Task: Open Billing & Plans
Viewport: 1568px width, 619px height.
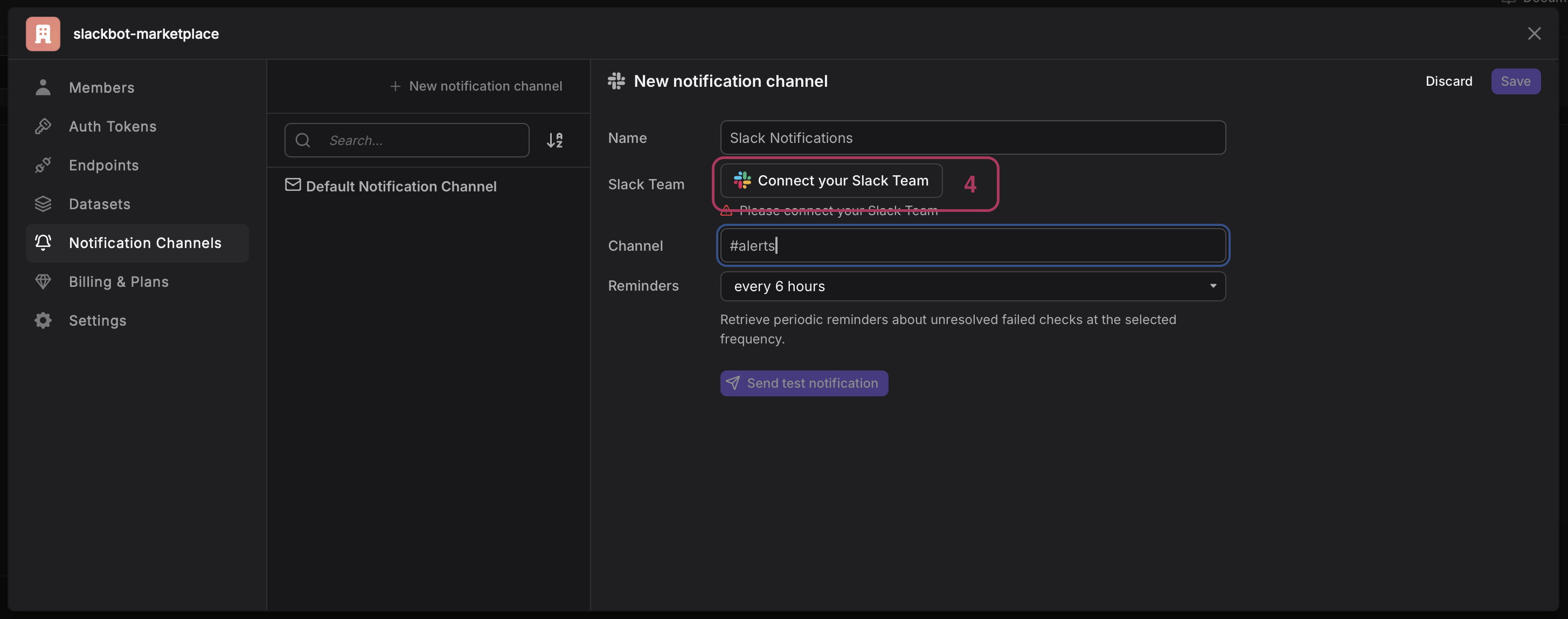Action: pyautogui.click(x=137, y=281)
